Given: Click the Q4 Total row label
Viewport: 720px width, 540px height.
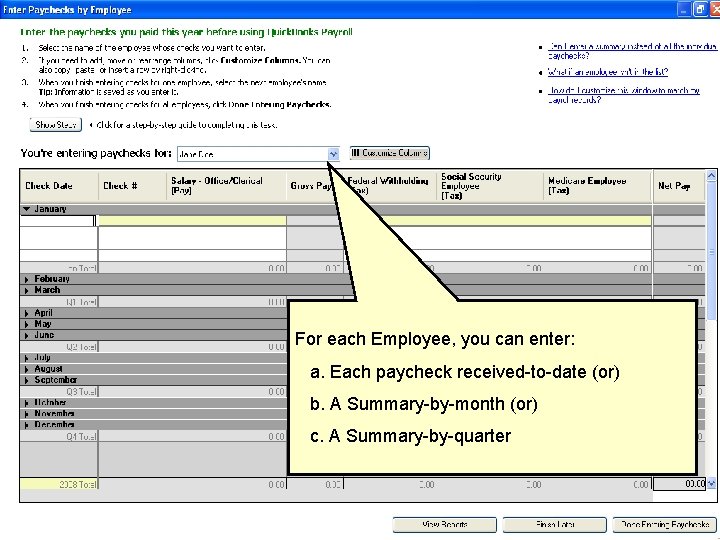Looking at the screenshot, I should [x=81, y=437].
